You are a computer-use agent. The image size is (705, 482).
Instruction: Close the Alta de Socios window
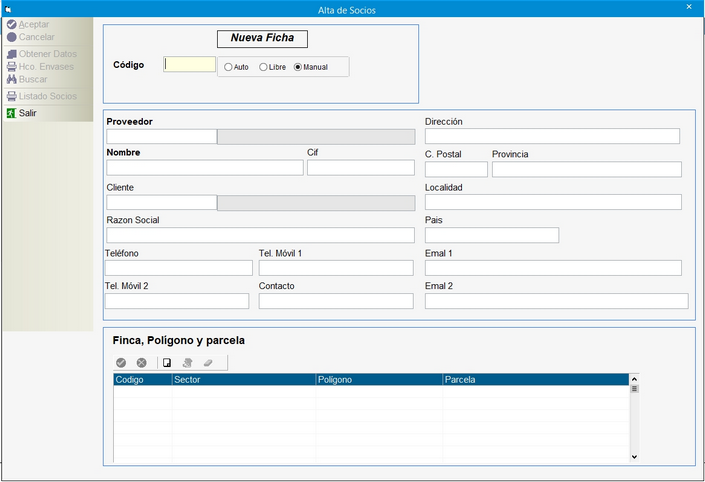[689, 7]
